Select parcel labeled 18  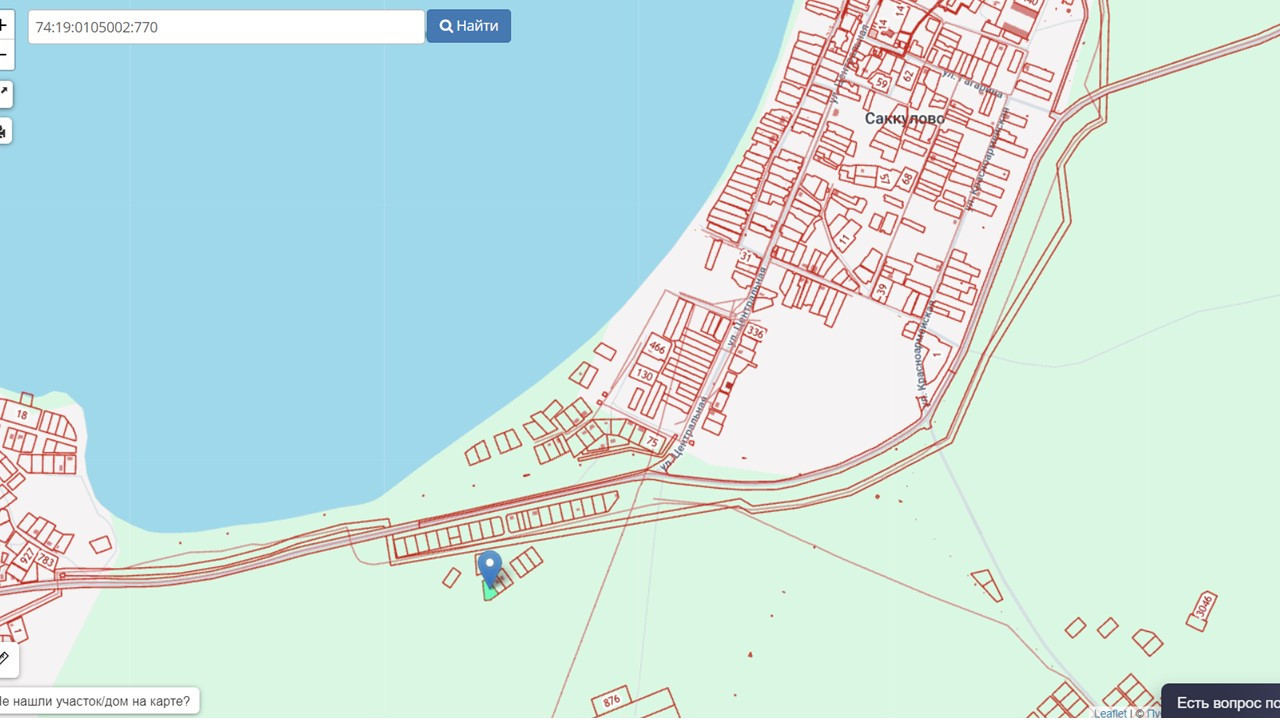click(22, 414)
